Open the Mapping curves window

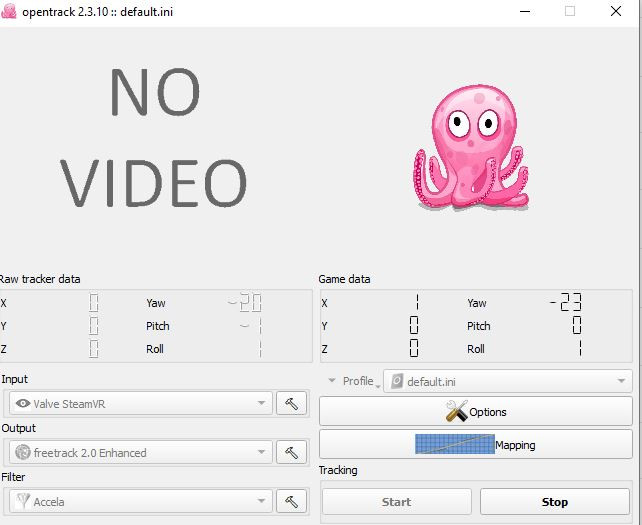click(476, 444)
